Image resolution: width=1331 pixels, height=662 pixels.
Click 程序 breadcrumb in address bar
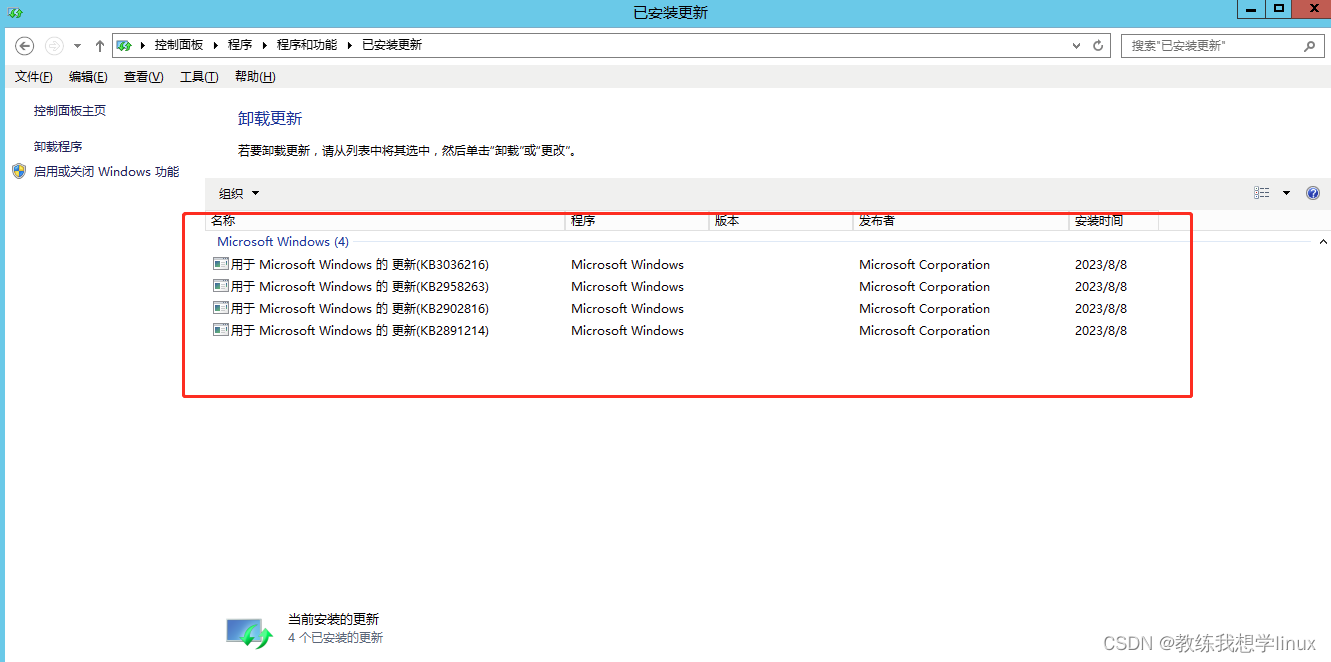tap(240, 45)
